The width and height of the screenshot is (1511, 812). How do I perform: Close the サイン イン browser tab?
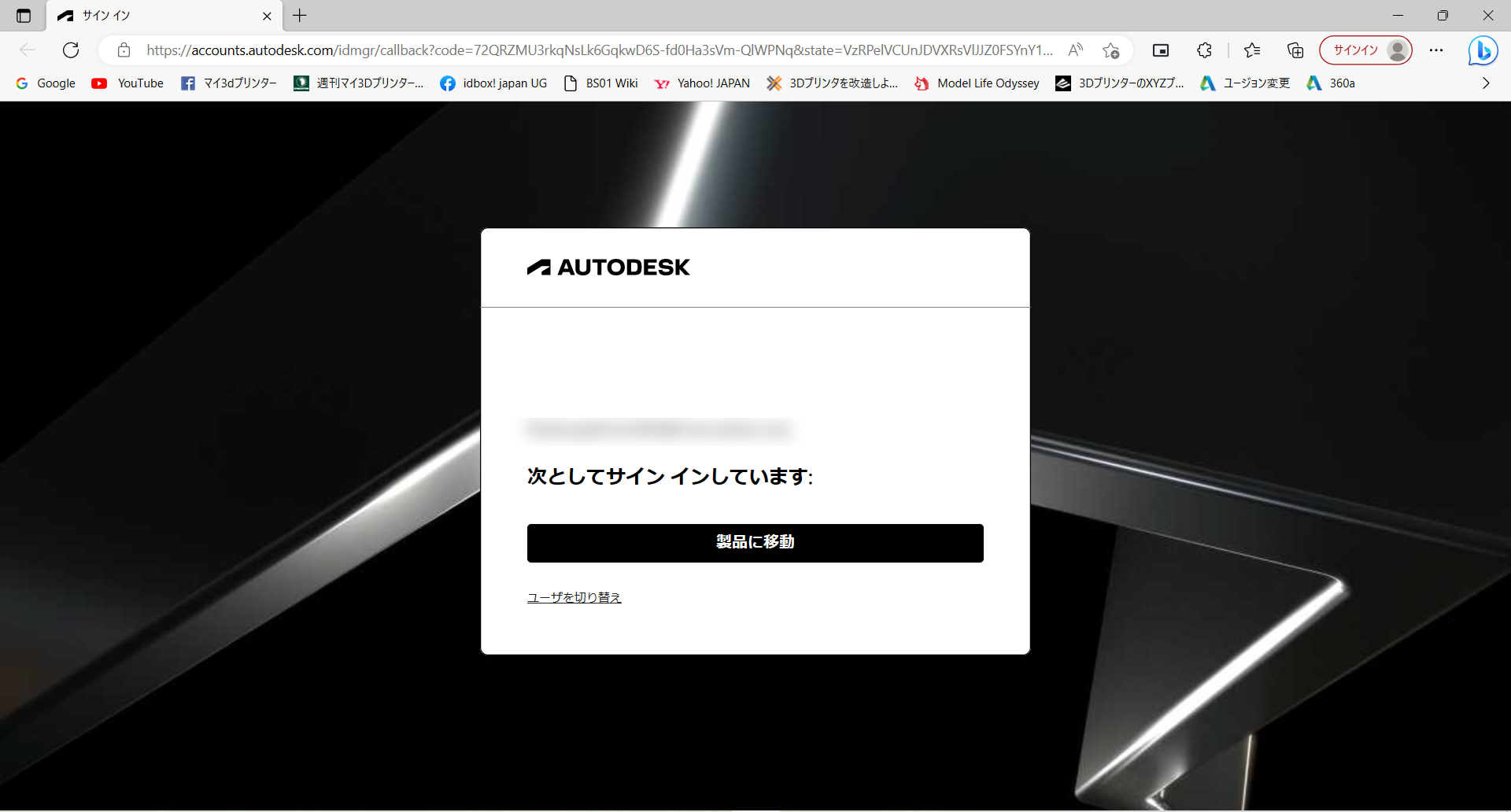coord(267,16)
